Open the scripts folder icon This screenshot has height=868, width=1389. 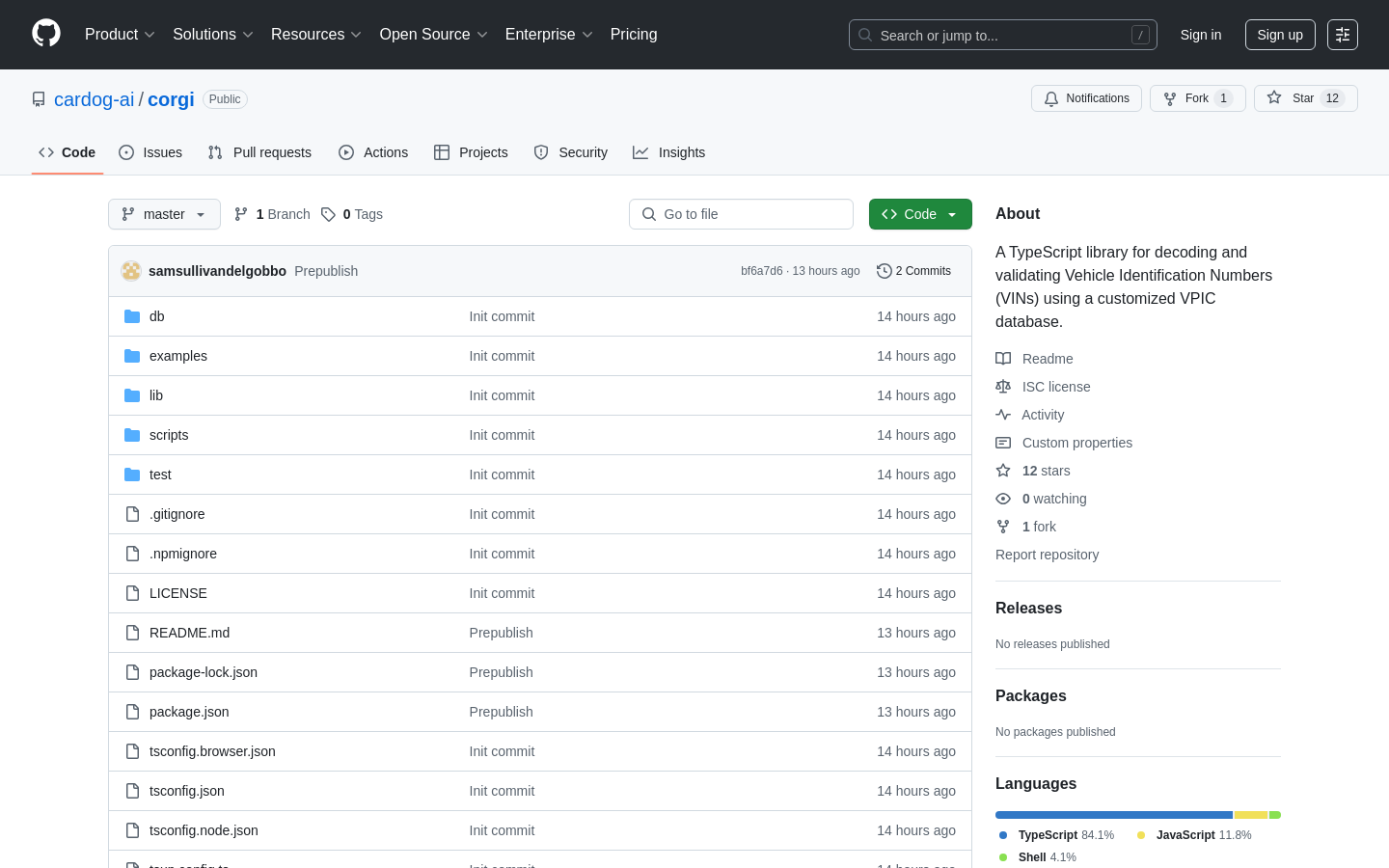pyautogui.click(x=132, y=435)
